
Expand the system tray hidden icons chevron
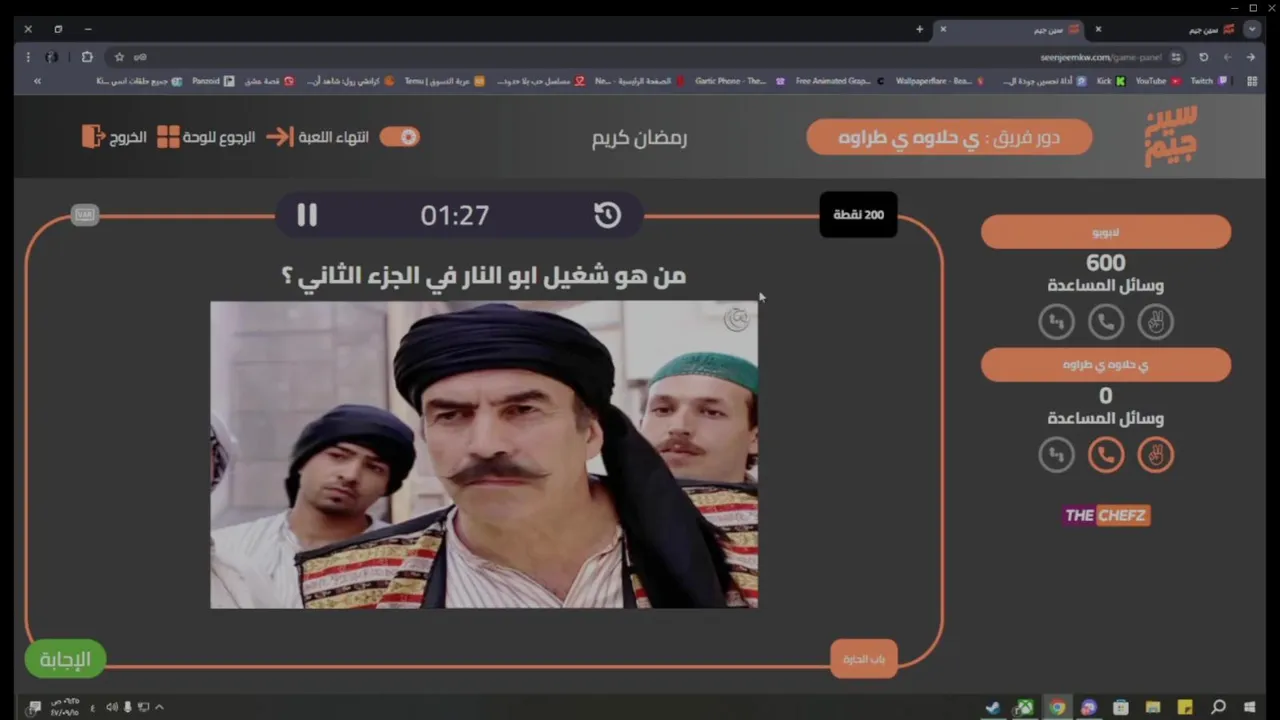tap(159, 707)
